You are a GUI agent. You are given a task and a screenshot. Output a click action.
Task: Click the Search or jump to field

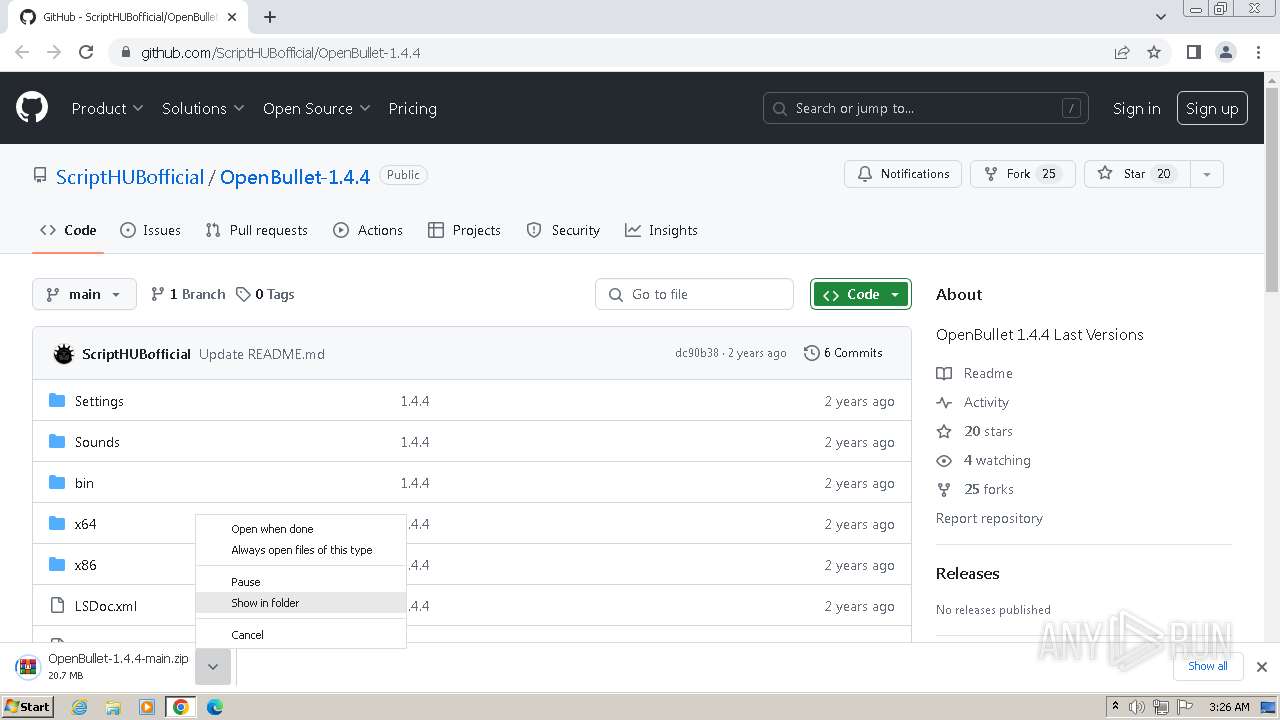point(927,108)
